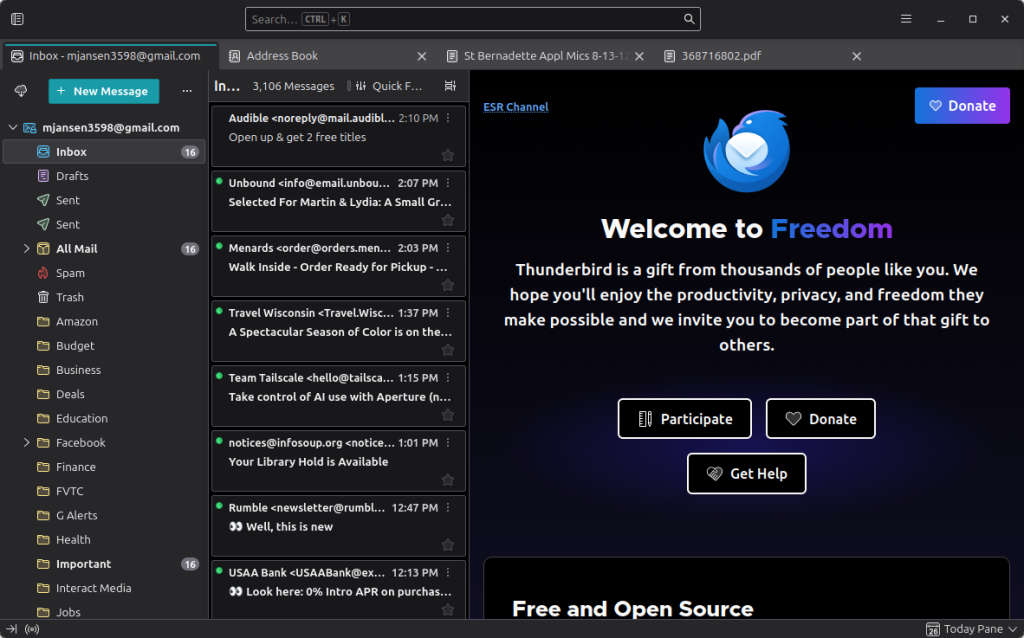Click the online activity indicator in status bar
This screenshot has width=1024, height=638.
click(31, 629)
